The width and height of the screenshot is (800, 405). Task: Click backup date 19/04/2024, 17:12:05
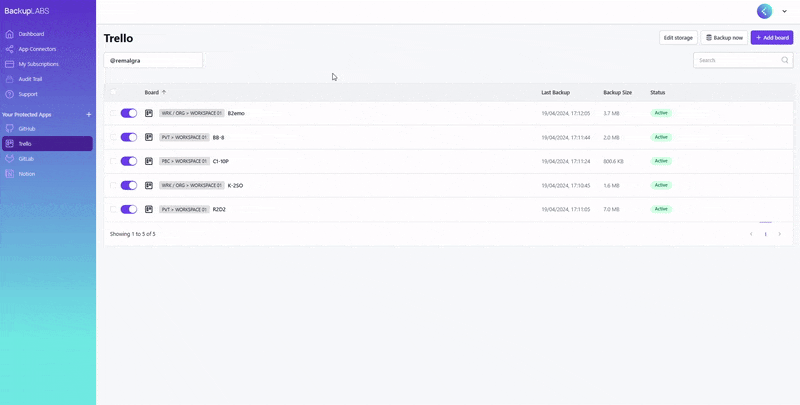pyautogui.click(x=565, y=113)
